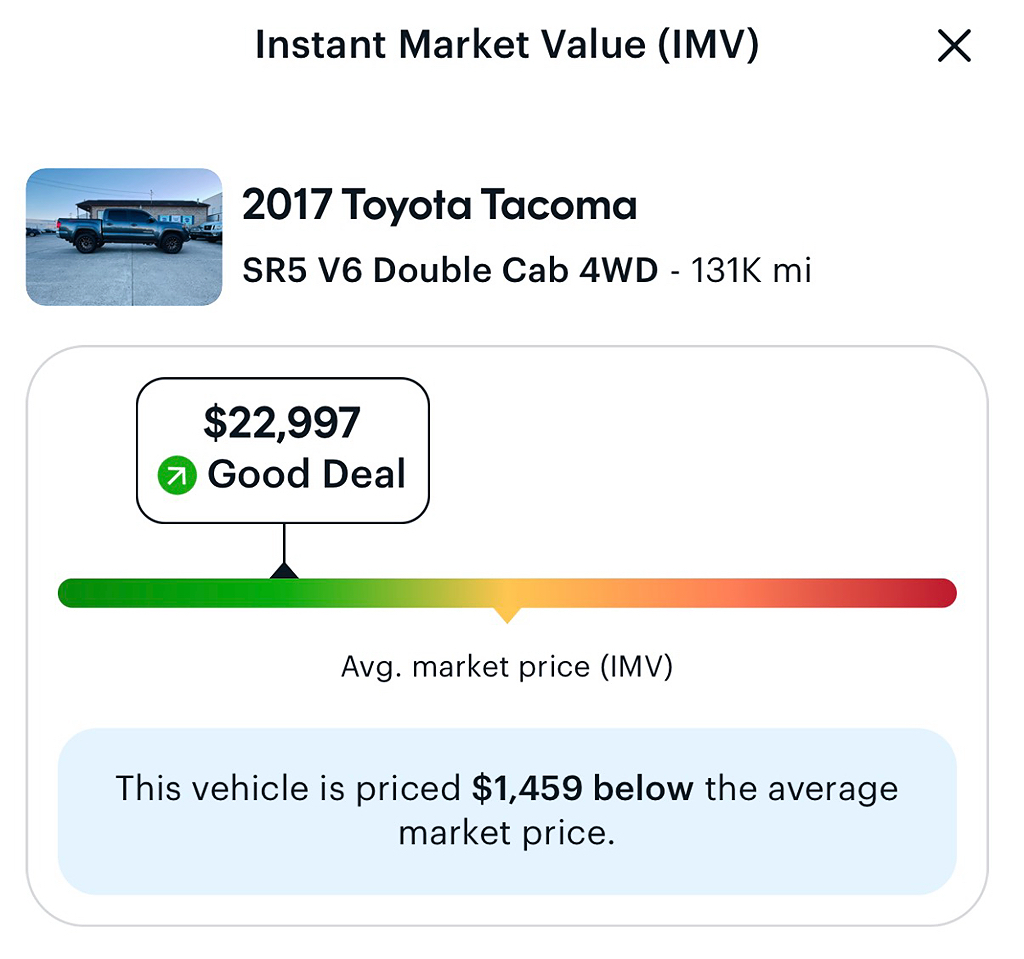Click the green Good Deal arrow icon
The width and height of the screenshot is (1024, 959).
(x=177, y=475)
